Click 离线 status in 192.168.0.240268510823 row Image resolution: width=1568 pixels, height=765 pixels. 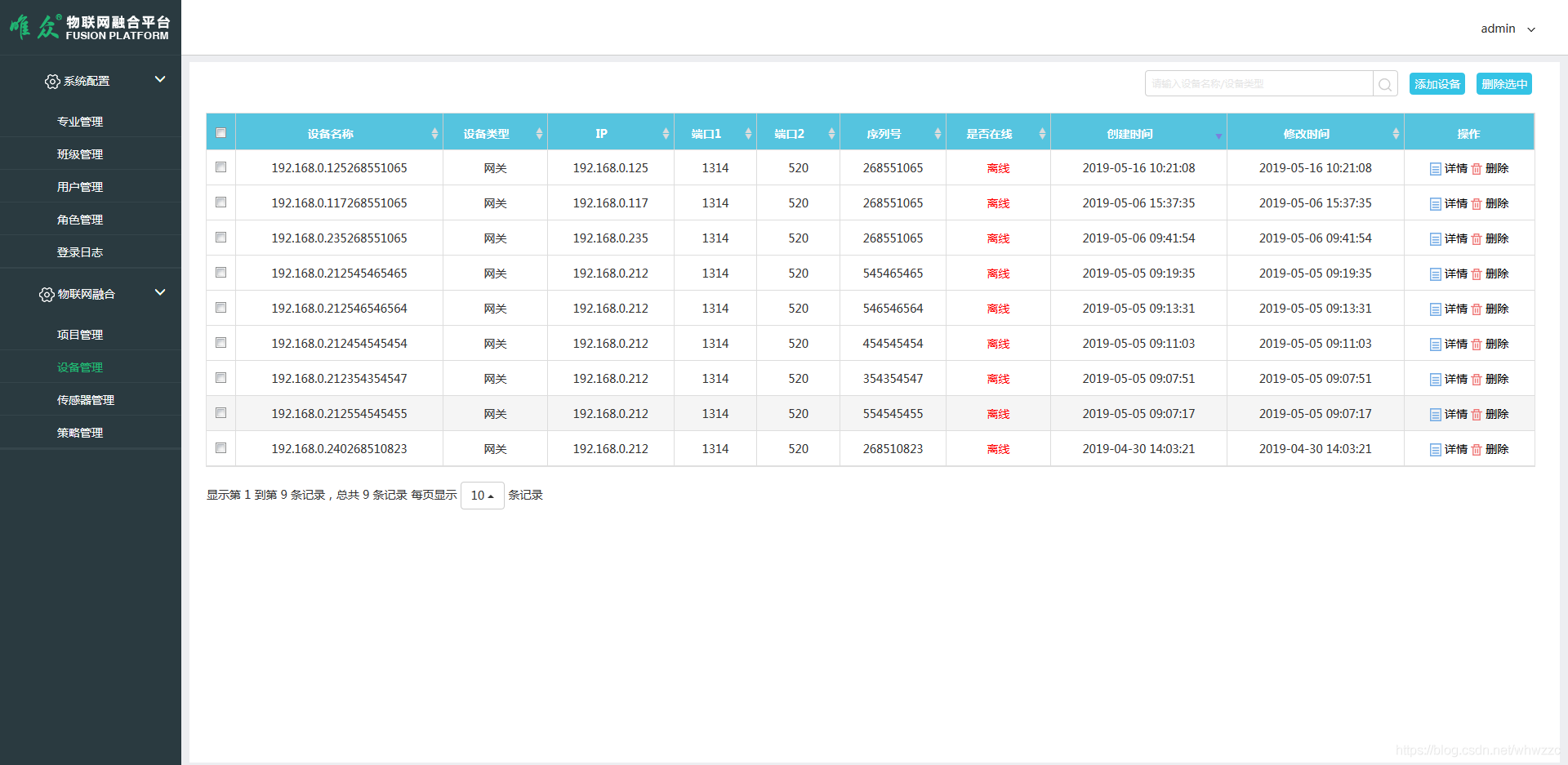[x=998, y=450]
